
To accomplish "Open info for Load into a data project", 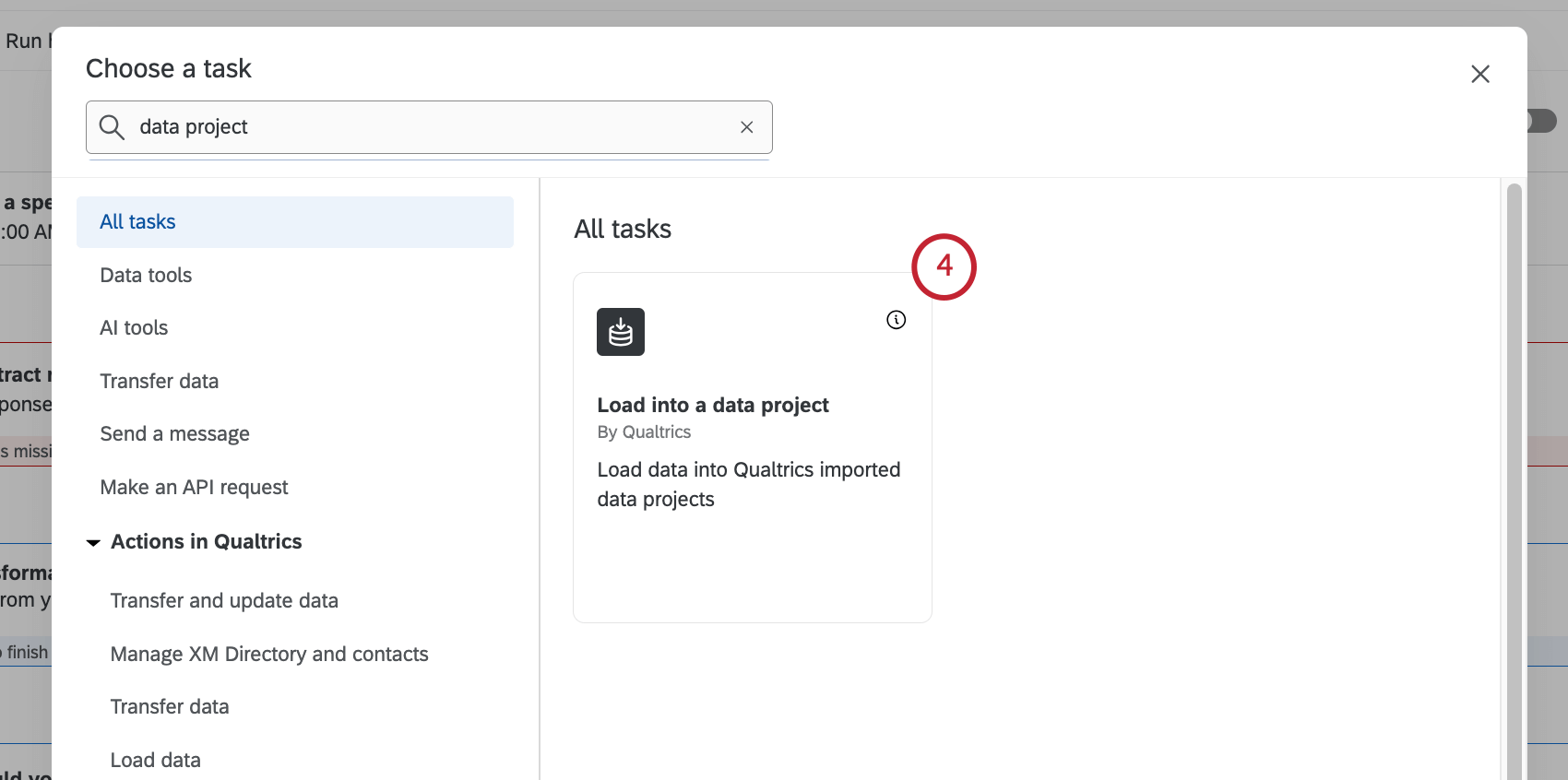I will (897, 320).
